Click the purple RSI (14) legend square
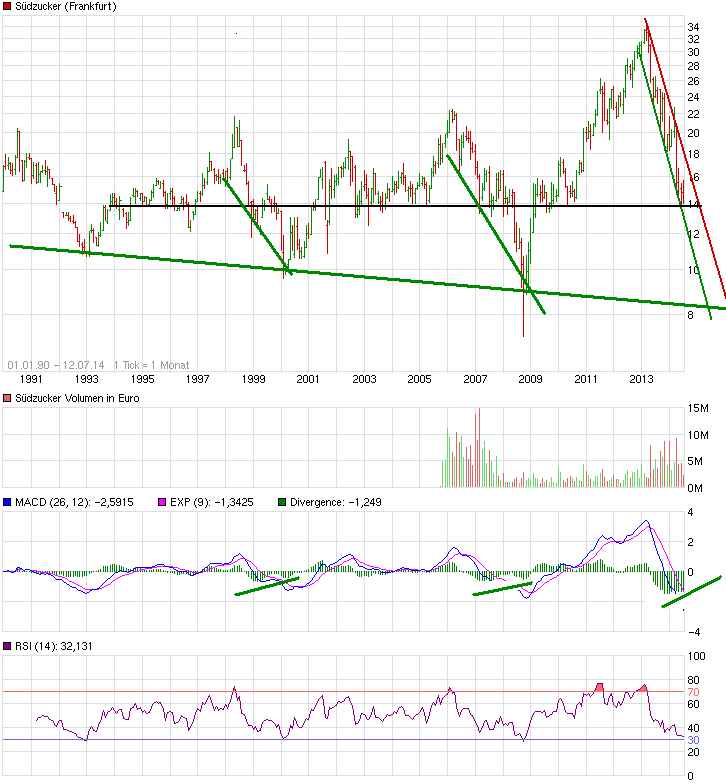Screen dimensions: 726x784 tap(8, 646)
